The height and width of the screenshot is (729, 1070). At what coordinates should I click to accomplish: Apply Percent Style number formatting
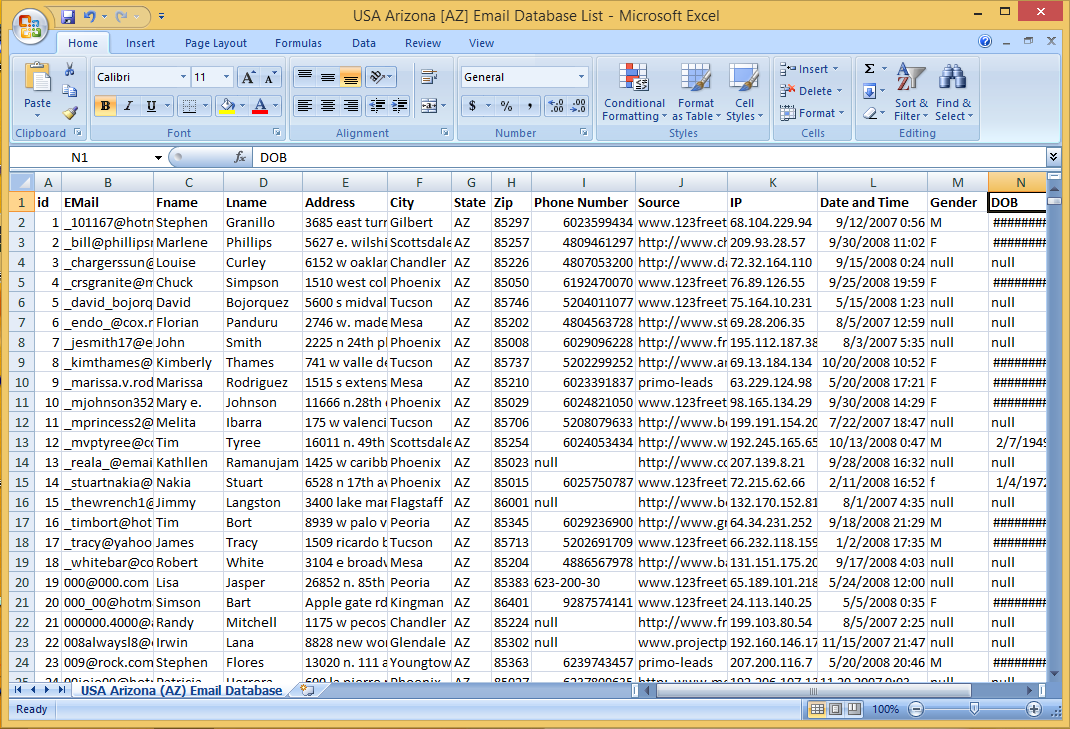point(506,105)
